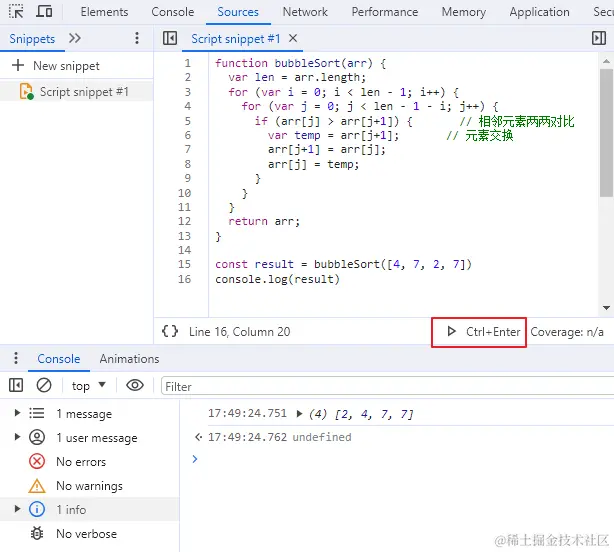Open the Snippets pane three-dot menu
Viewport: 614px width, 552px height.
(137, 38)
